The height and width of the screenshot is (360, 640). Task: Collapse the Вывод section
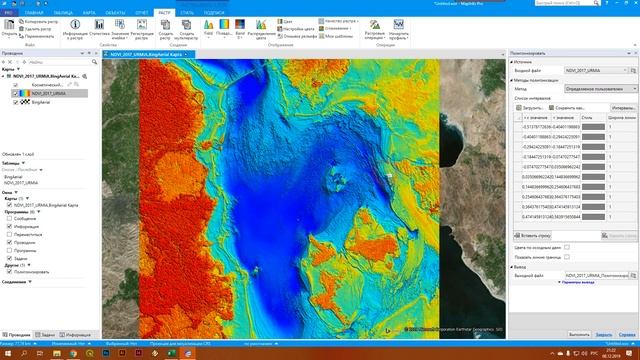coord(511,267)
